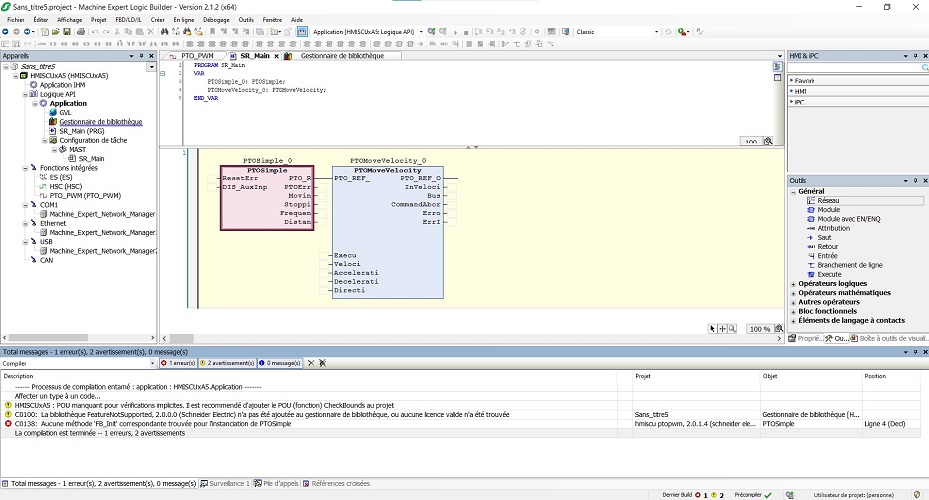Open the Débogage menu

click(216, 19)
